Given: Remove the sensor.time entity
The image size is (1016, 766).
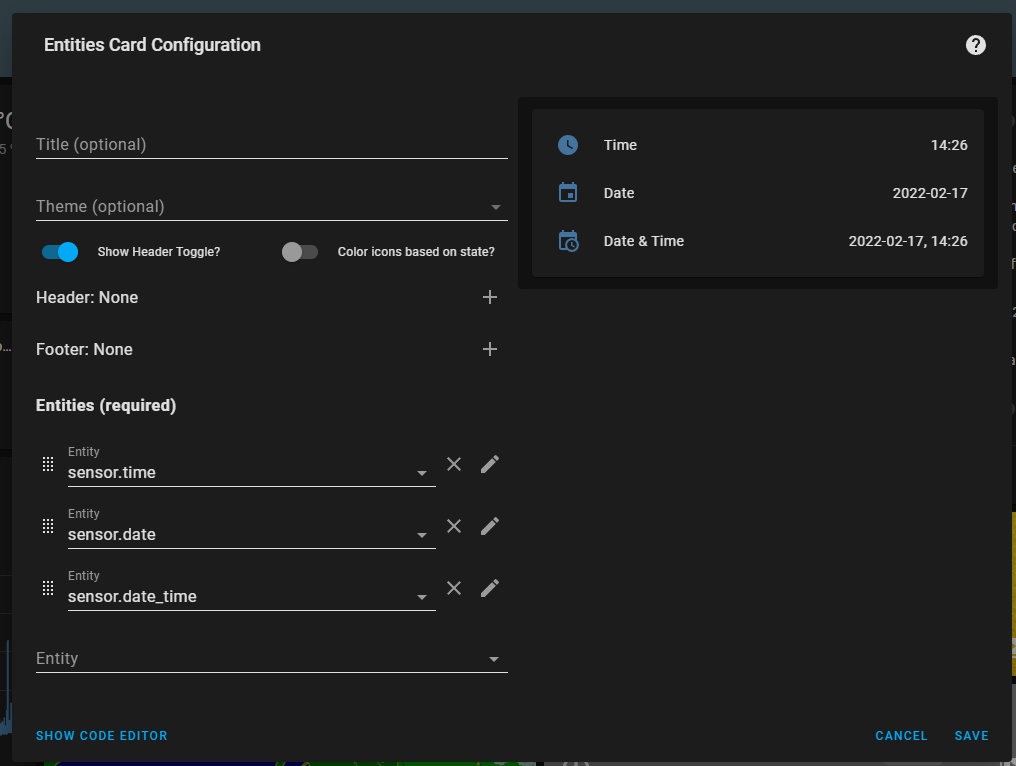Looking at the screenshot, I should click(454, 464).
